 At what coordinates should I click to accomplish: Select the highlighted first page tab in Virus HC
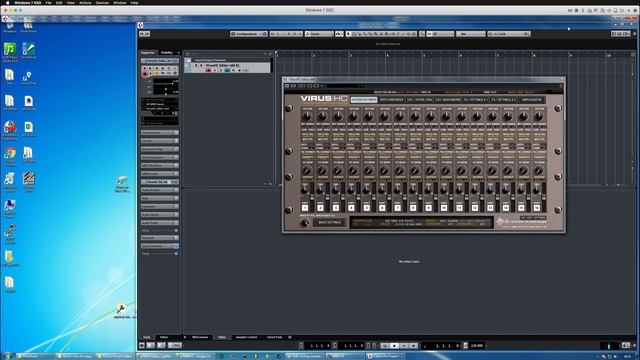point(364,100)
